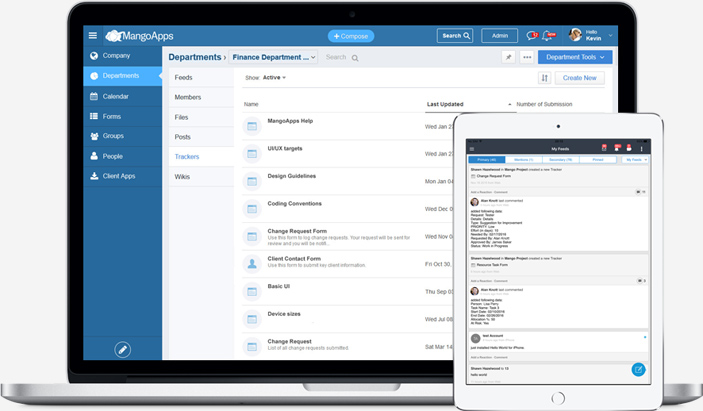Screen dimensions: 703x411
Task: Expand the Show Active filter dropdown
Action: 274,78
